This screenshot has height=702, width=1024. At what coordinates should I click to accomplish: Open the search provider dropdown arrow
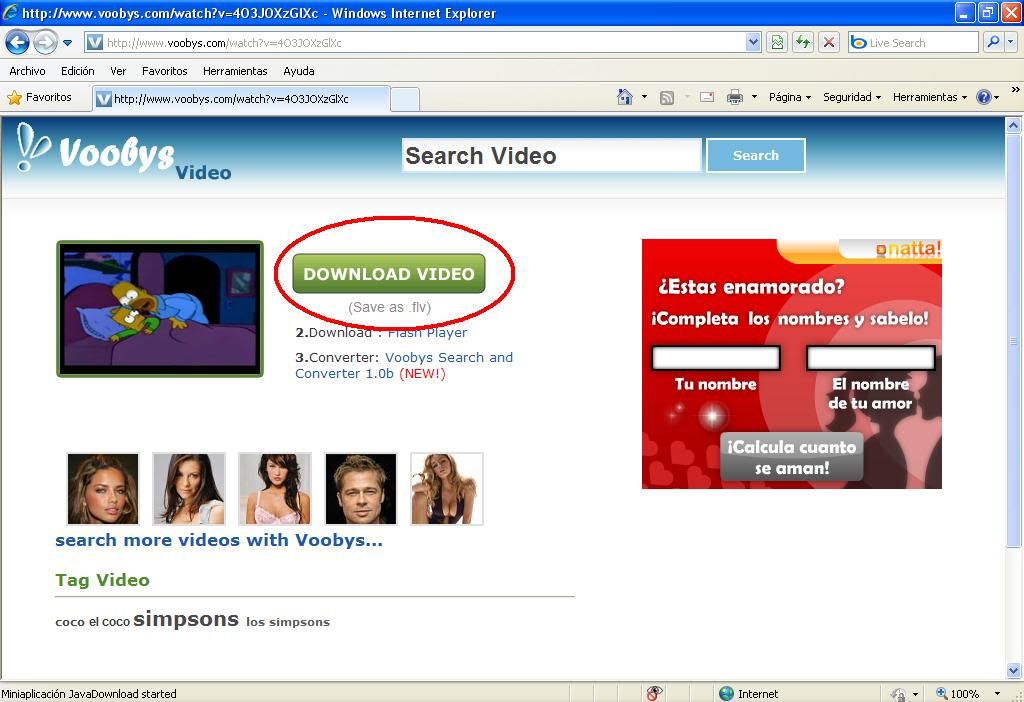tap(1010, 42)
